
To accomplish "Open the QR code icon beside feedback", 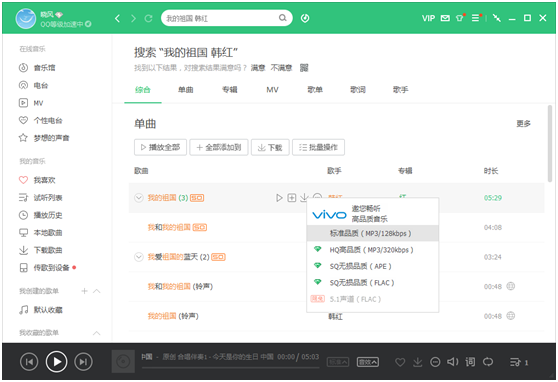I will 304,68.
